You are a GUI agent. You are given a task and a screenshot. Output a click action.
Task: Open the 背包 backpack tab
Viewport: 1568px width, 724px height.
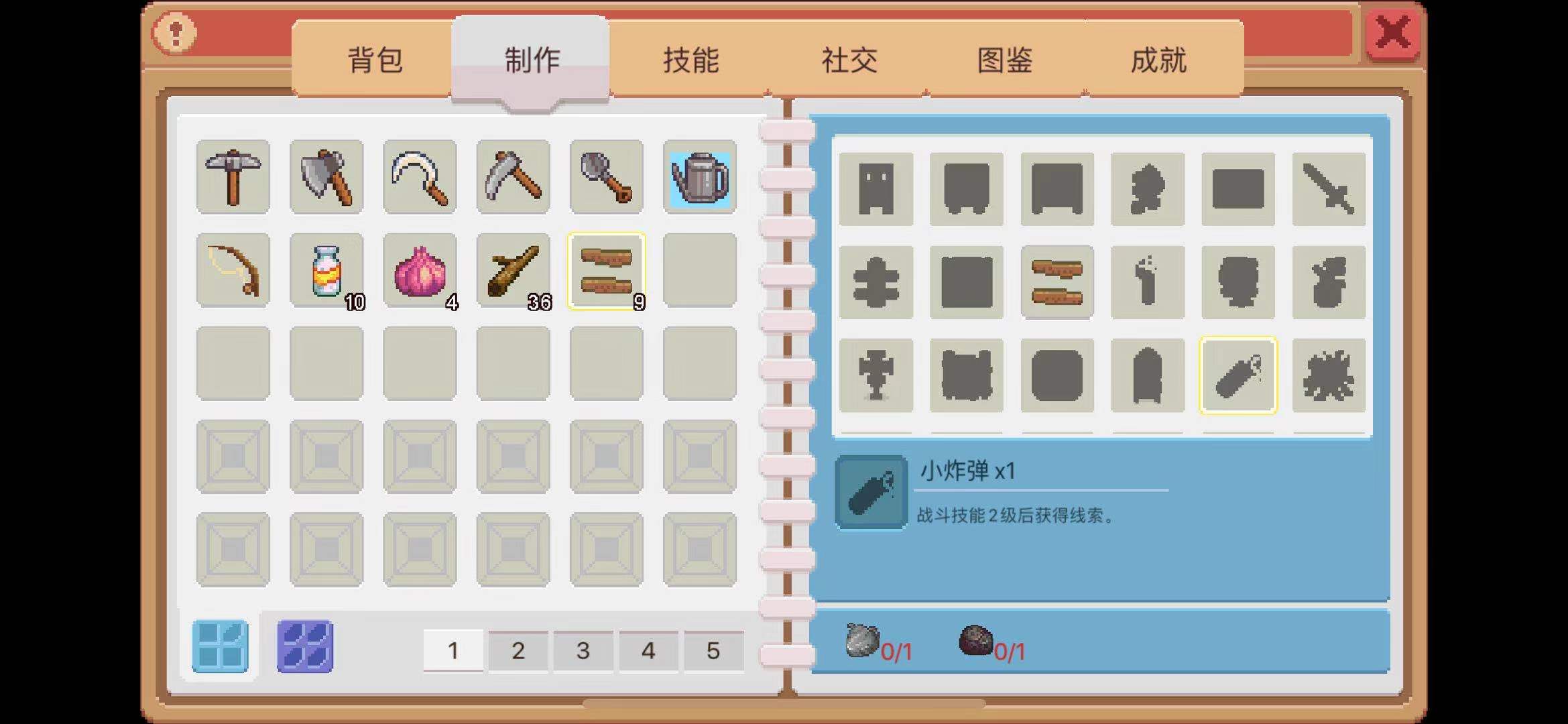click(374, 60)
